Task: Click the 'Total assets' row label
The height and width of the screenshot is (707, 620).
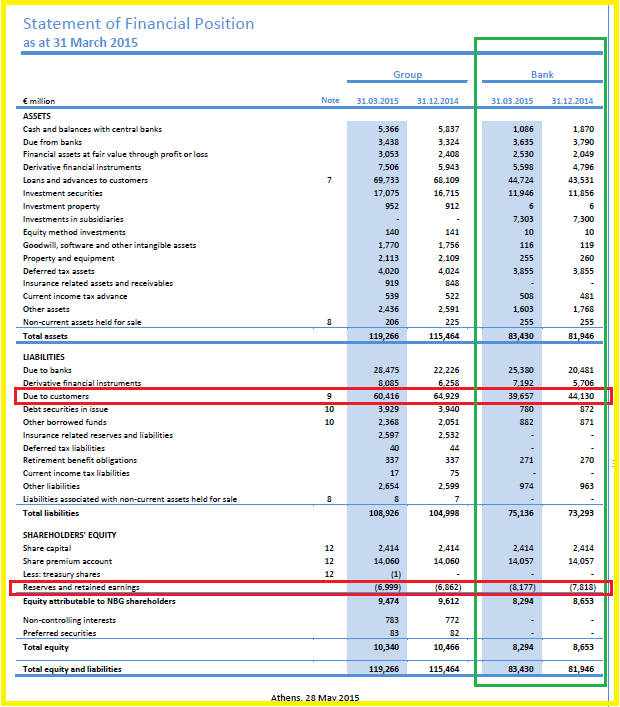Action: tap(46, 336)
